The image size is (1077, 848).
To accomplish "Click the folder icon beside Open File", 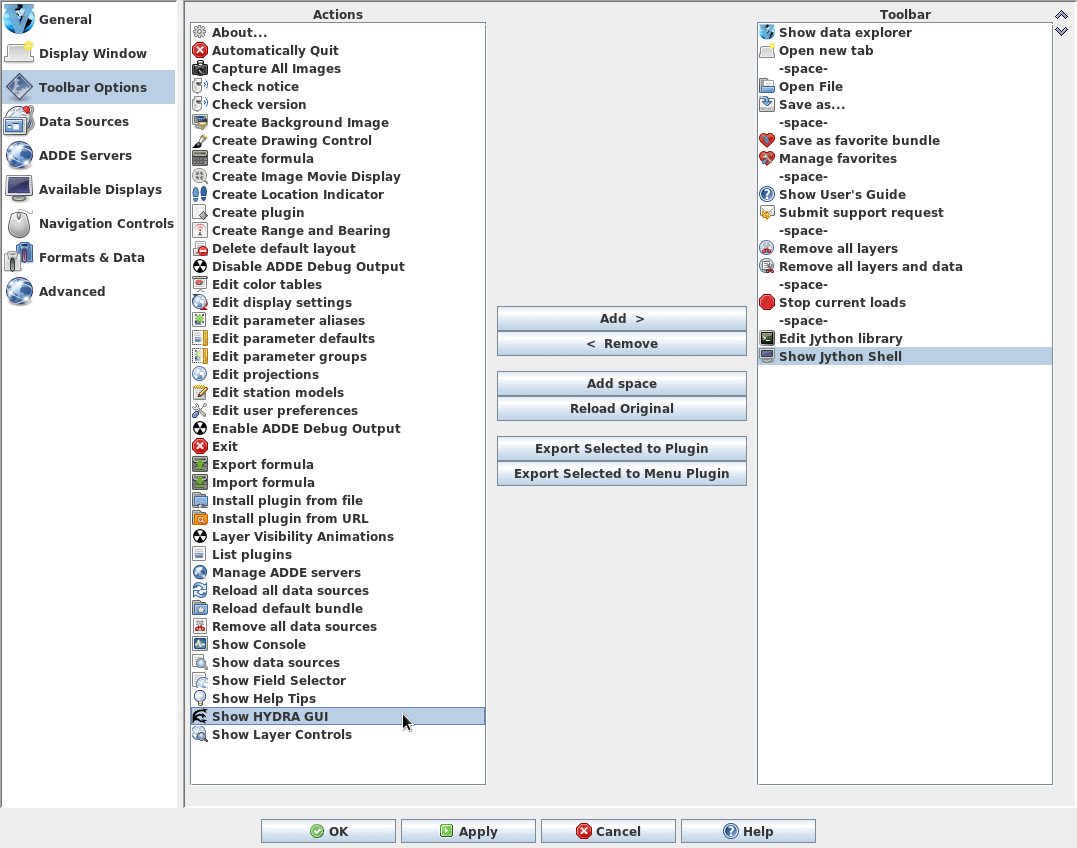I will point(767,86).
